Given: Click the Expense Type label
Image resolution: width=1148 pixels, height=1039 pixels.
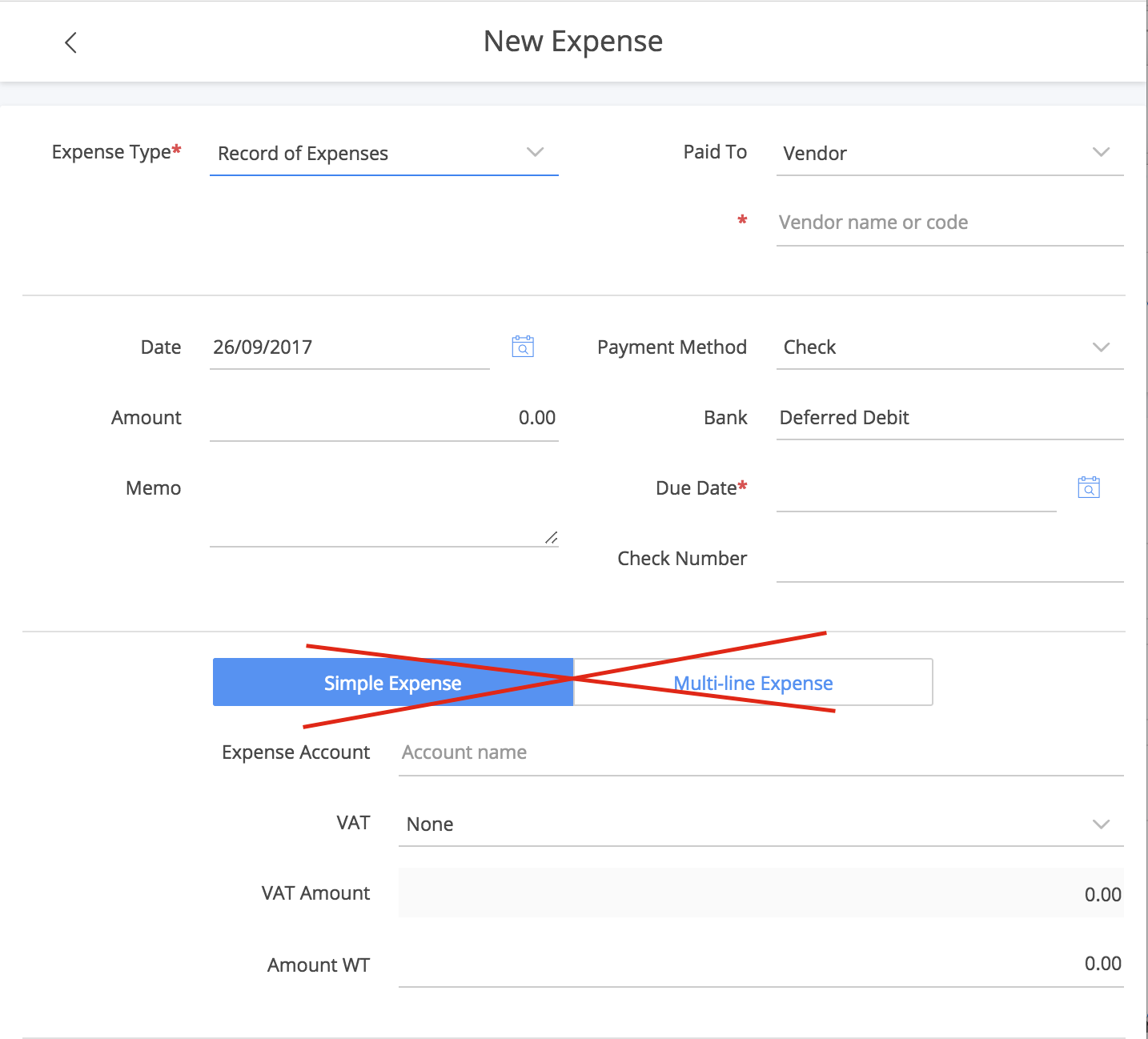Looking at the screenshot, I should coord(116,152).
